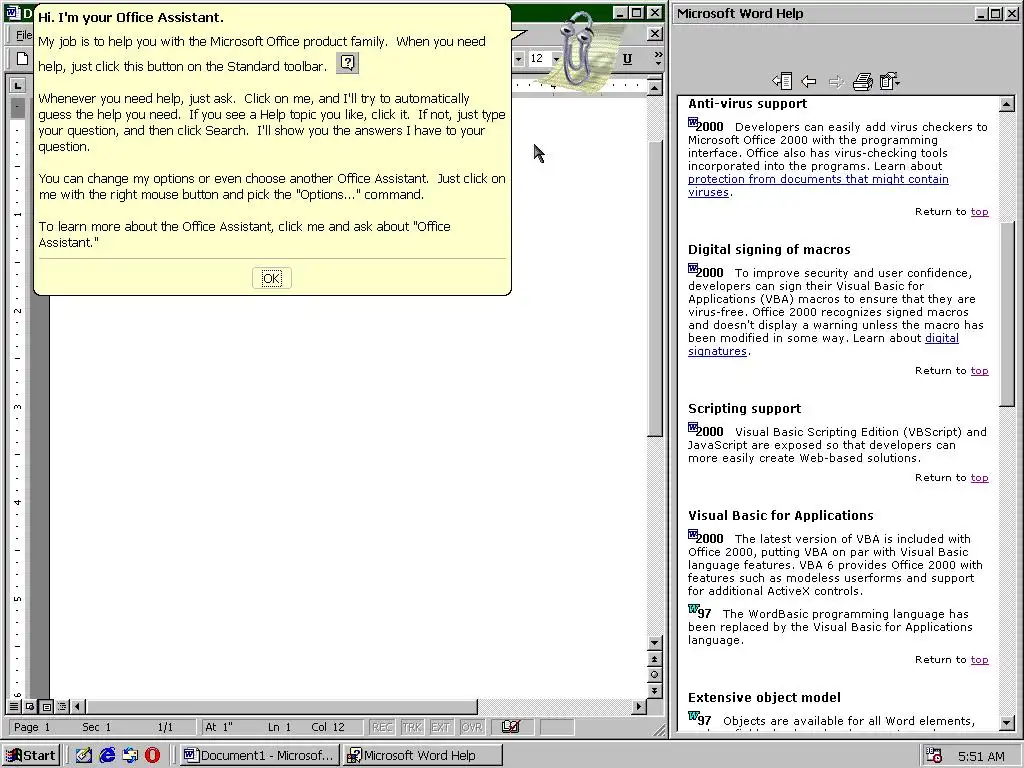Click 'Col 12' in the status bar

coord(328,727)
